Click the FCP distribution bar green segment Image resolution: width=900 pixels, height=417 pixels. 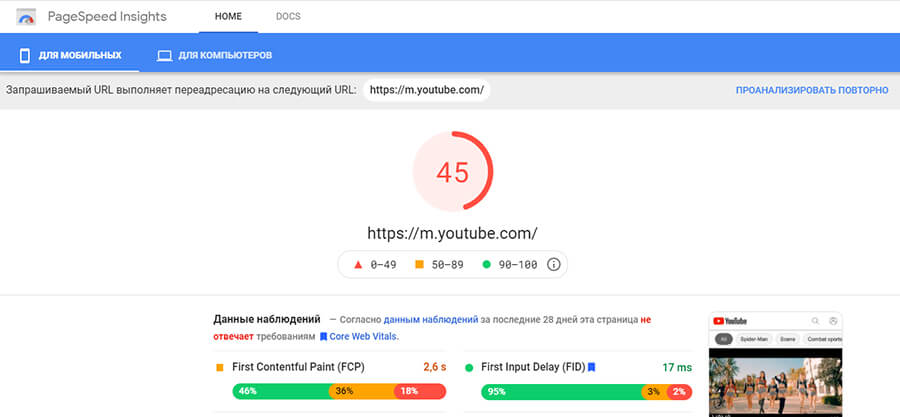281,391
